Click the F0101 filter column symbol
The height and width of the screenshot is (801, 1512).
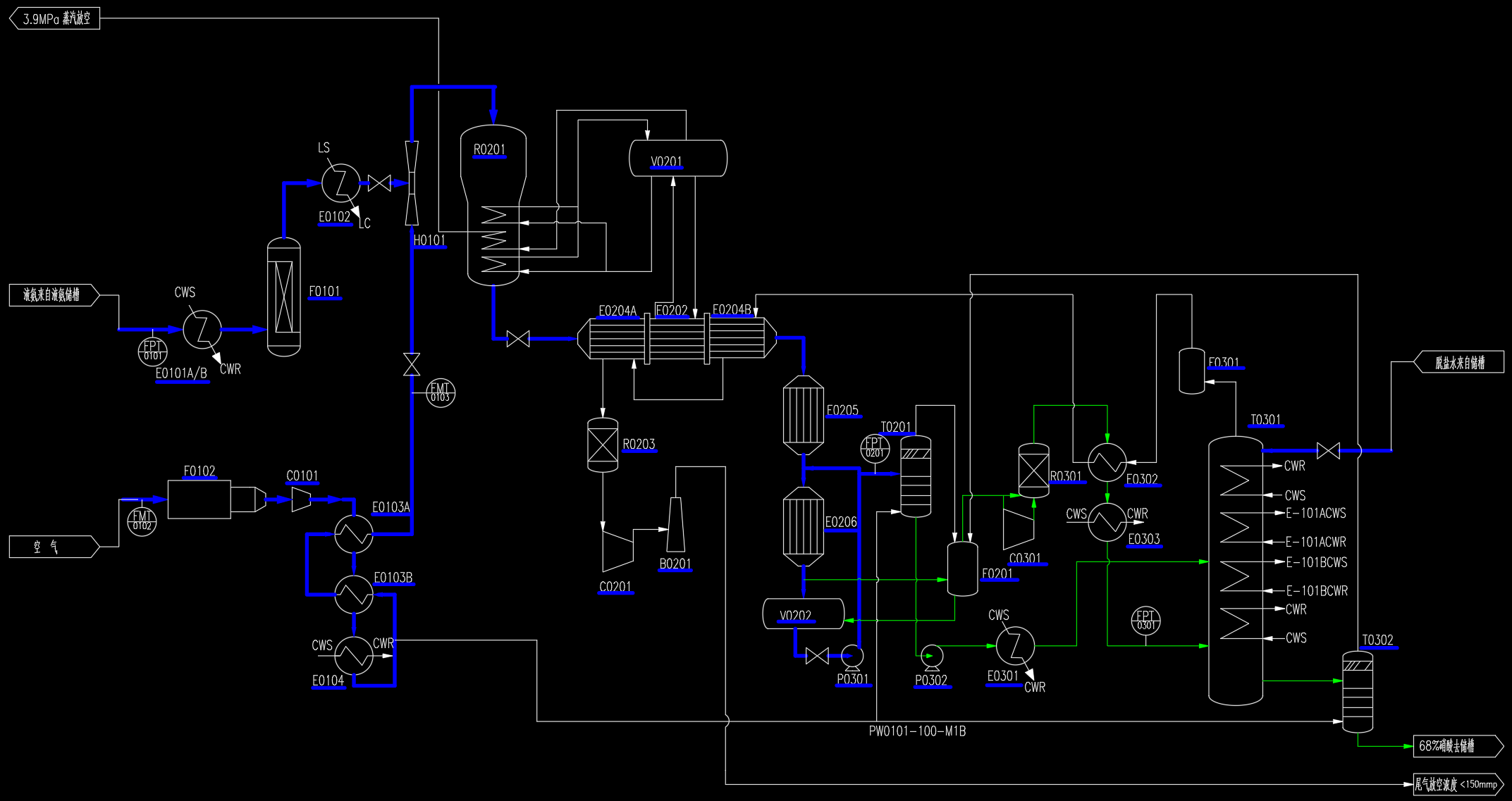(284, 297)
